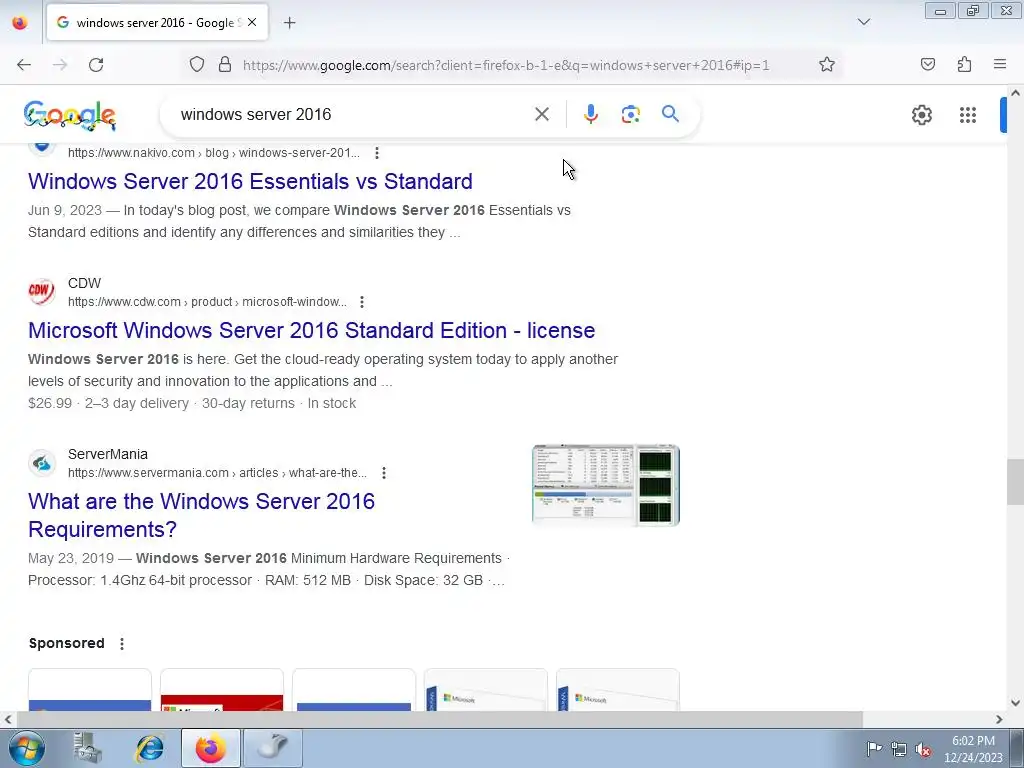The height and width of the screenshot is (768, 1024).
Task: Clear the Google search box
Action: click(x=541, y=114)
